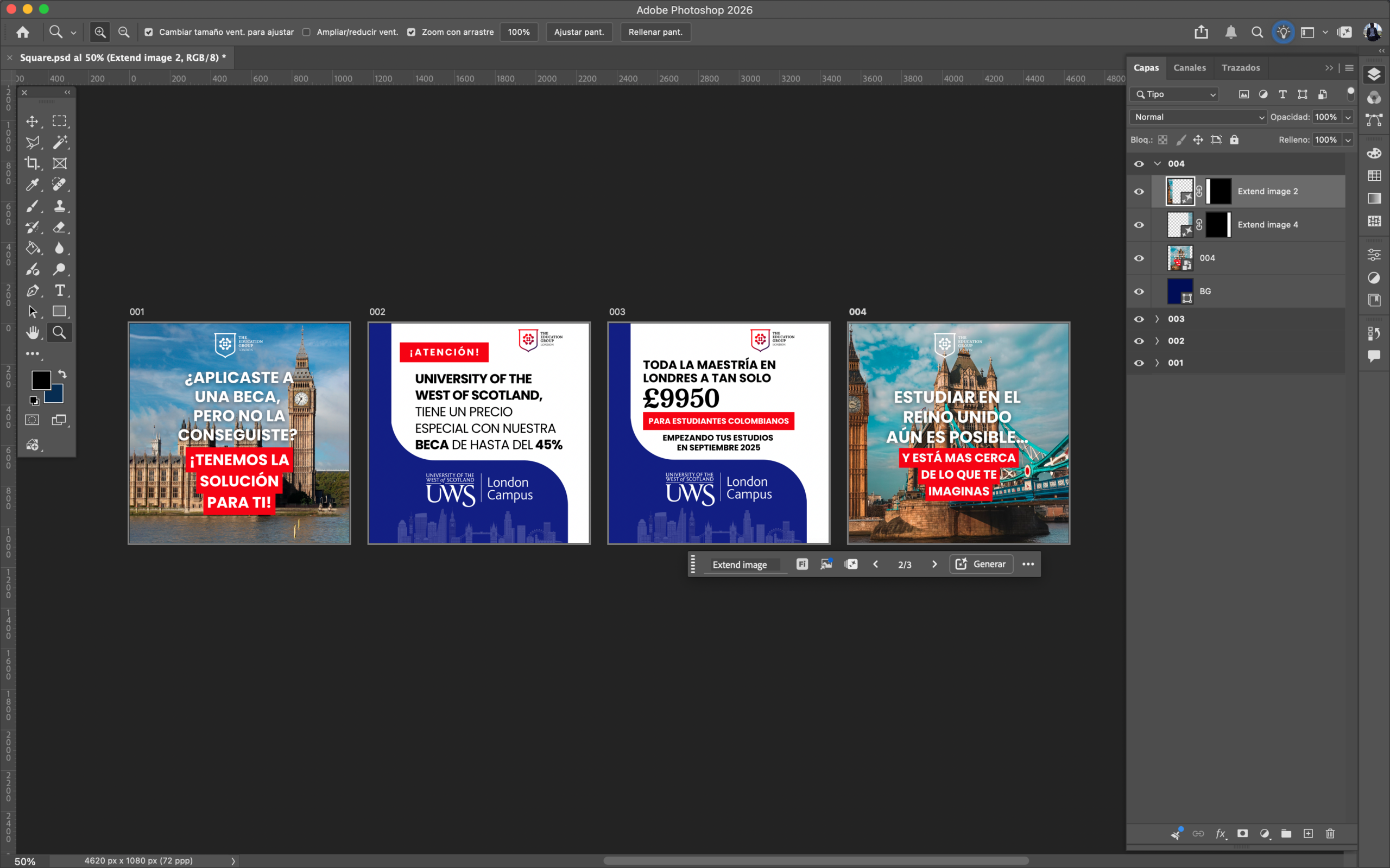Select the Clone Stamp tool

click(59, 206)
